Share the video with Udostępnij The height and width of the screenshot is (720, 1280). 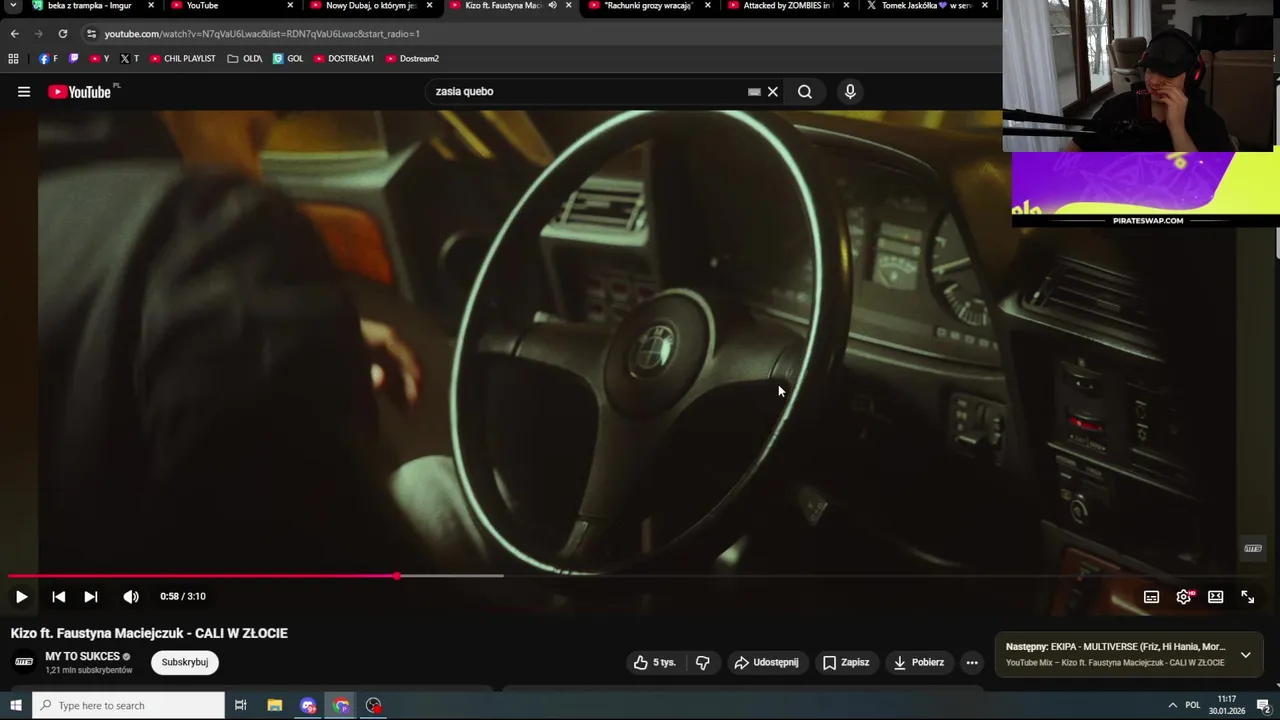coord(766,662)
